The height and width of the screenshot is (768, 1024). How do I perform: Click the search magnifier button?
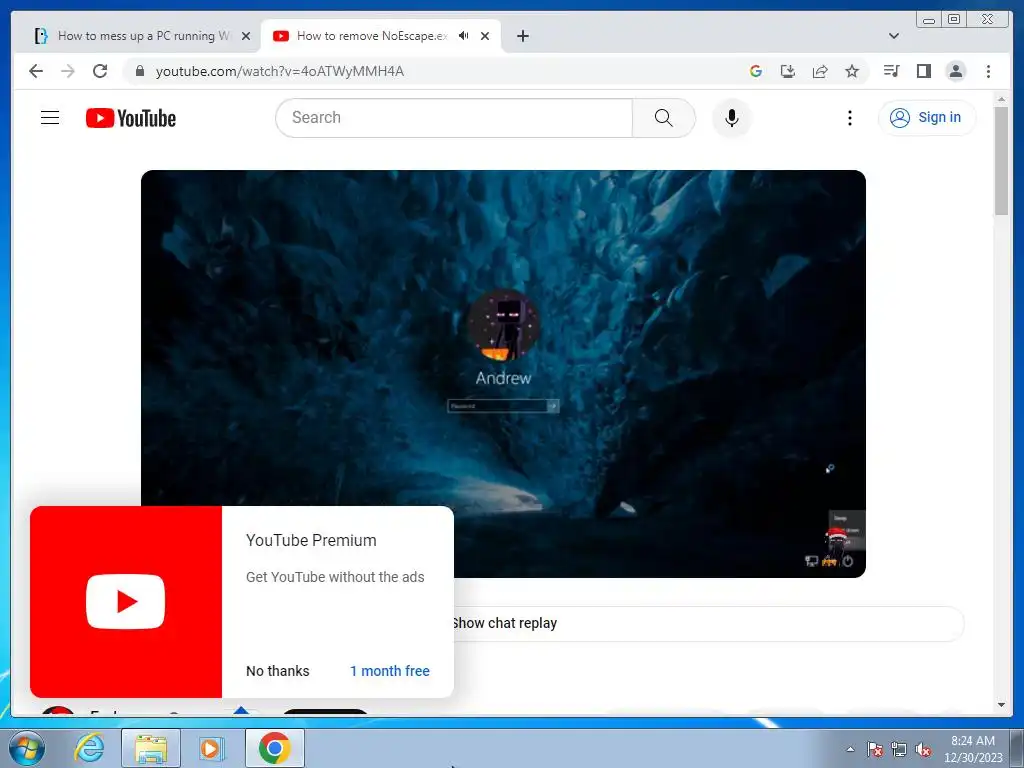664,118
